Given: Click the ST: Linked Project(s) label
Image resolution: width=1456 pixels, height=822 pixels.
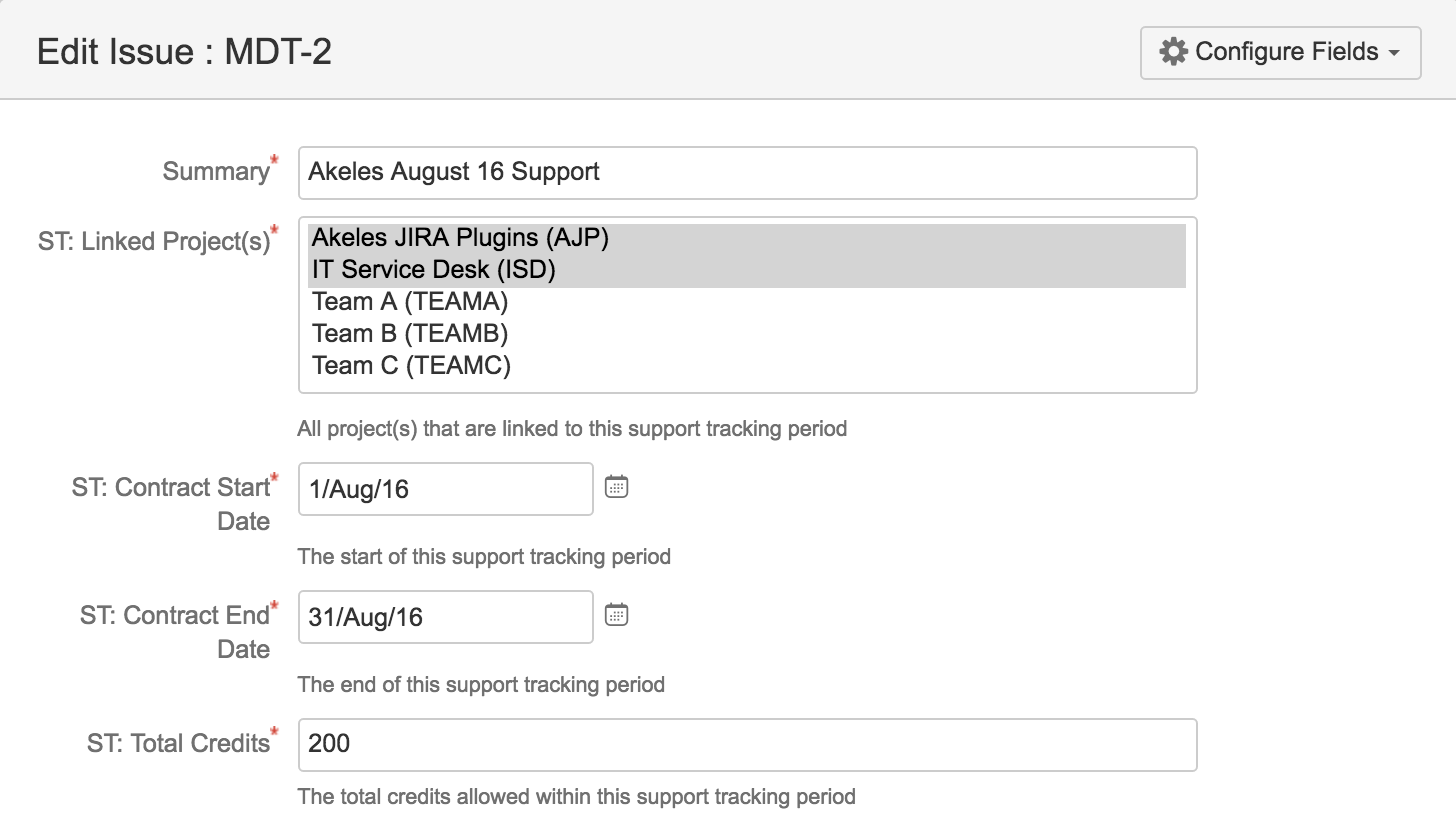Looking at the screenshot, I should point(154,242).
